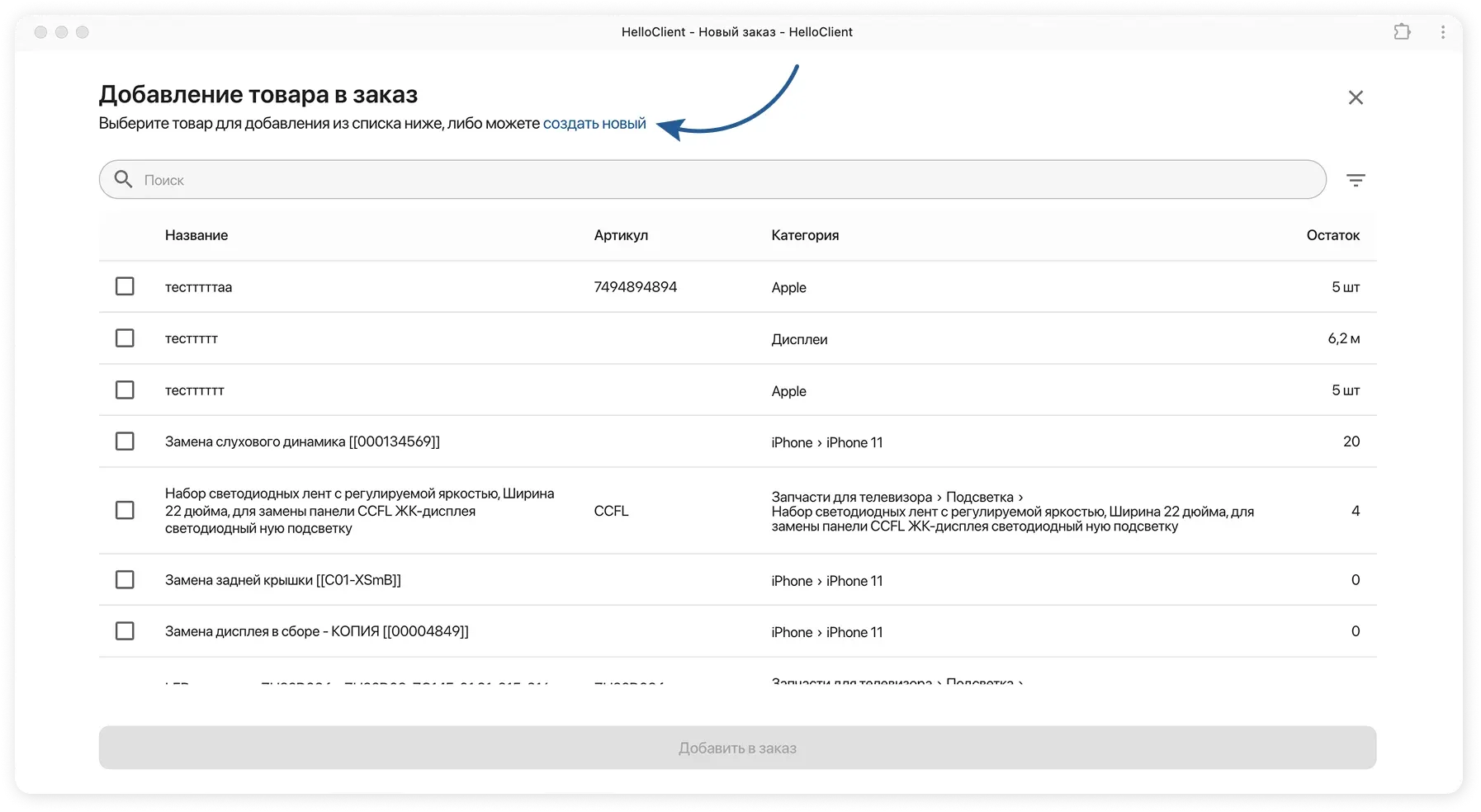The image size is (1481, 812).
Task: Sort by the Артикул column header
Action: [621, 235]
